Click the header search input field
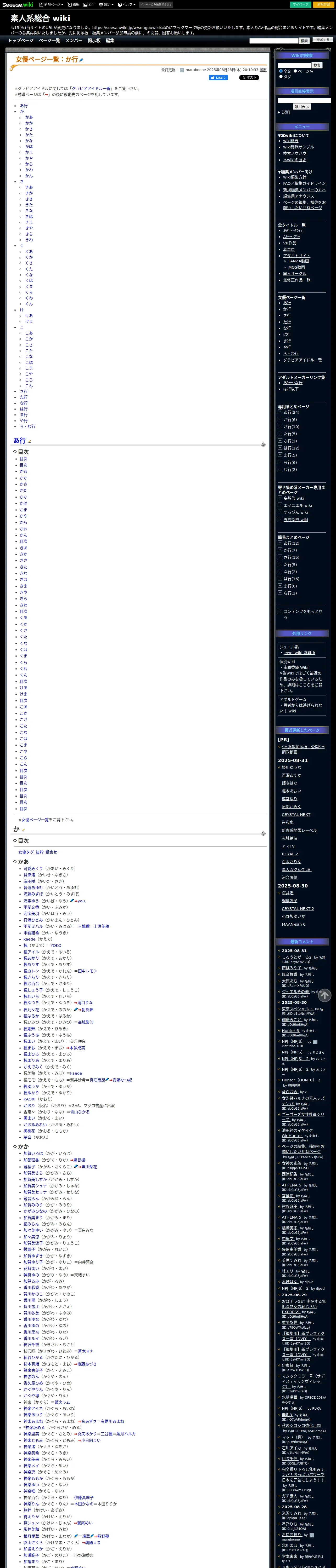Image resolution: width=336 pixels, height=1568 pixels. pos(274,41)
